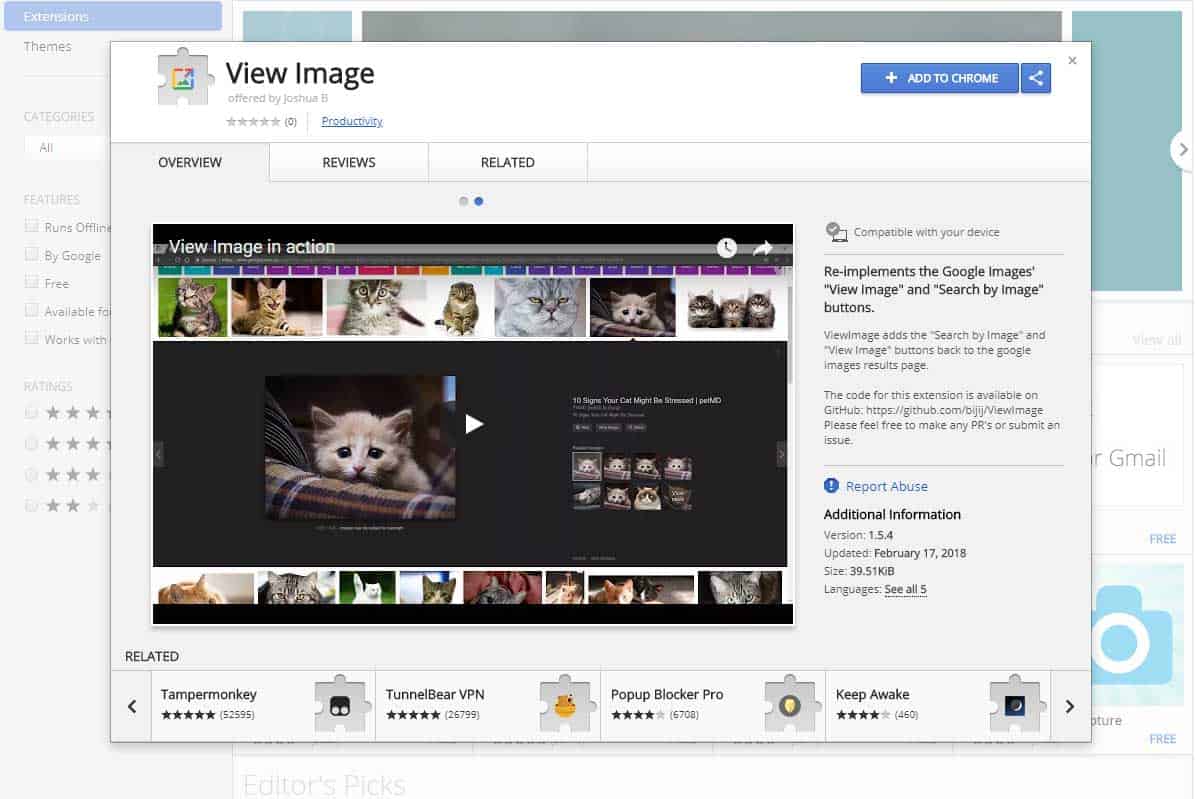Select Themes in the store sidebar
This screenshot has height=799, width=1195.
click(47, 47)
